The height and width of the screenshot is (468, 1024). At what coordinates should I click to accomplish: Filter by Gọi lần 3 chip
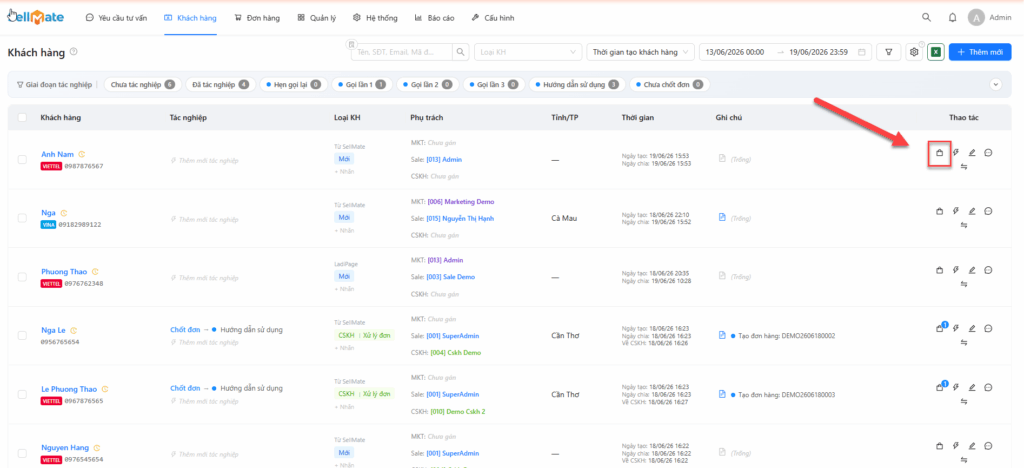coord(493,84)
